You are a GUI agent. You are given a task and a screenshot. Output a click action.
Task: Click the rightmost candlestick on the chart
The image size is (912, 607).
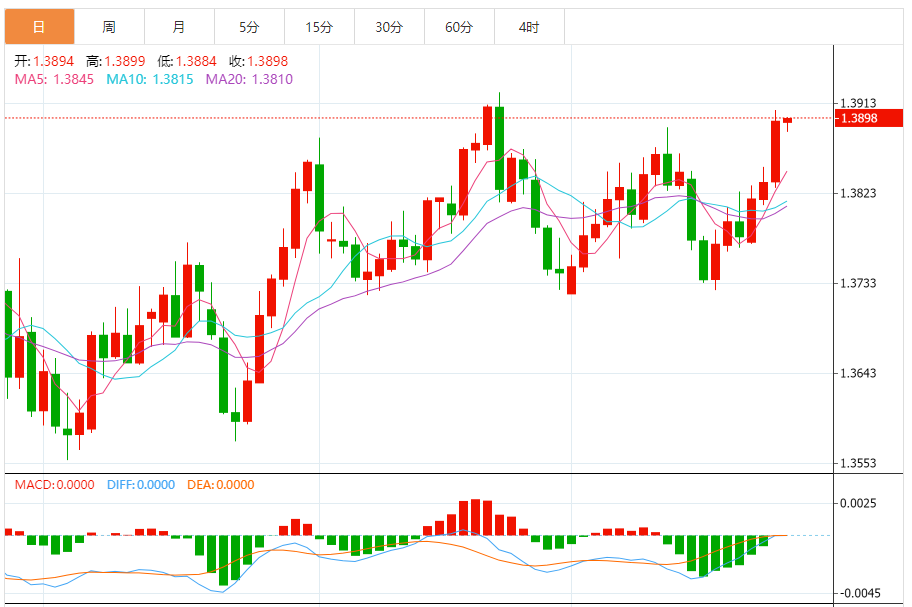(x=787, y=121)
